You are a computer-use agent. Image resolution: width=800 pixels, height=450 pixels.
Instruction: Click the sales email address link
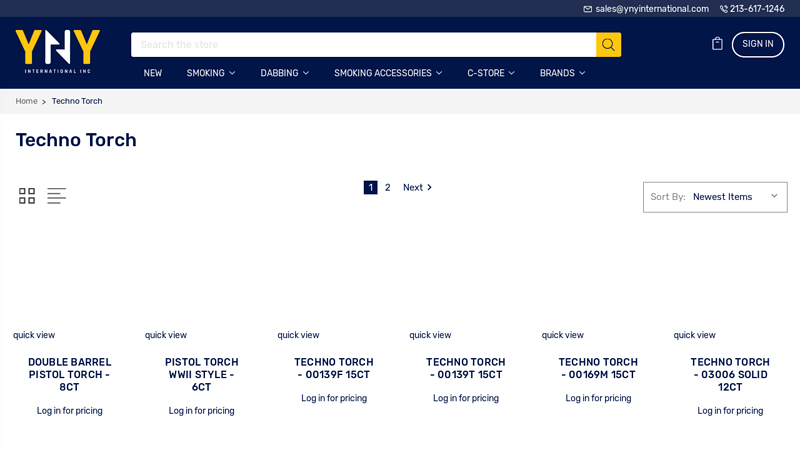tap(651, 9)
